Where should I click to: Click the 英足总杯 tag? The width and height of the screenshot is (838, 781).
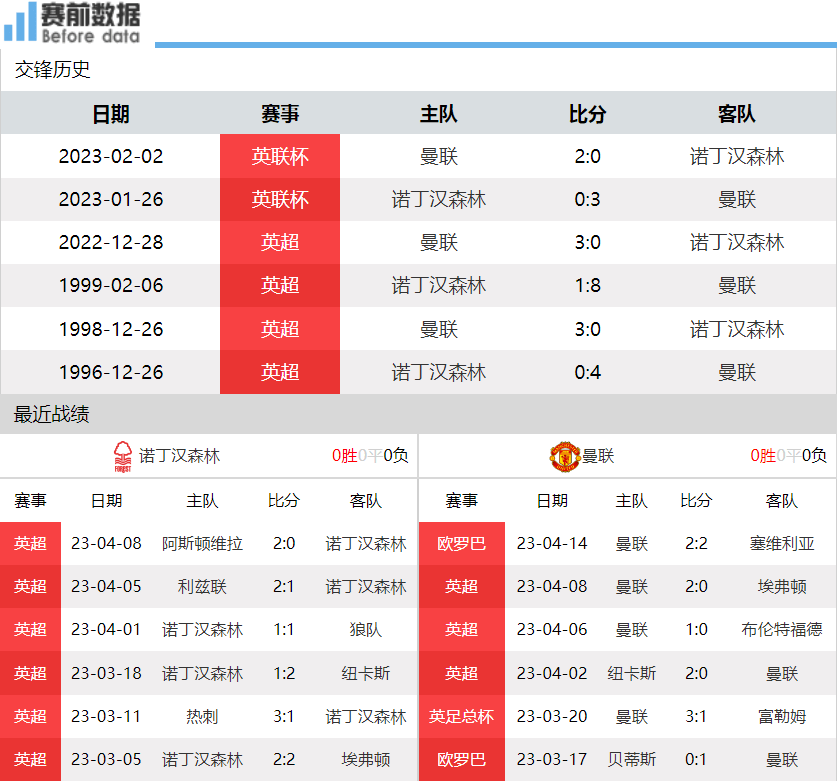pyautogui.click(x=462, y=716)
